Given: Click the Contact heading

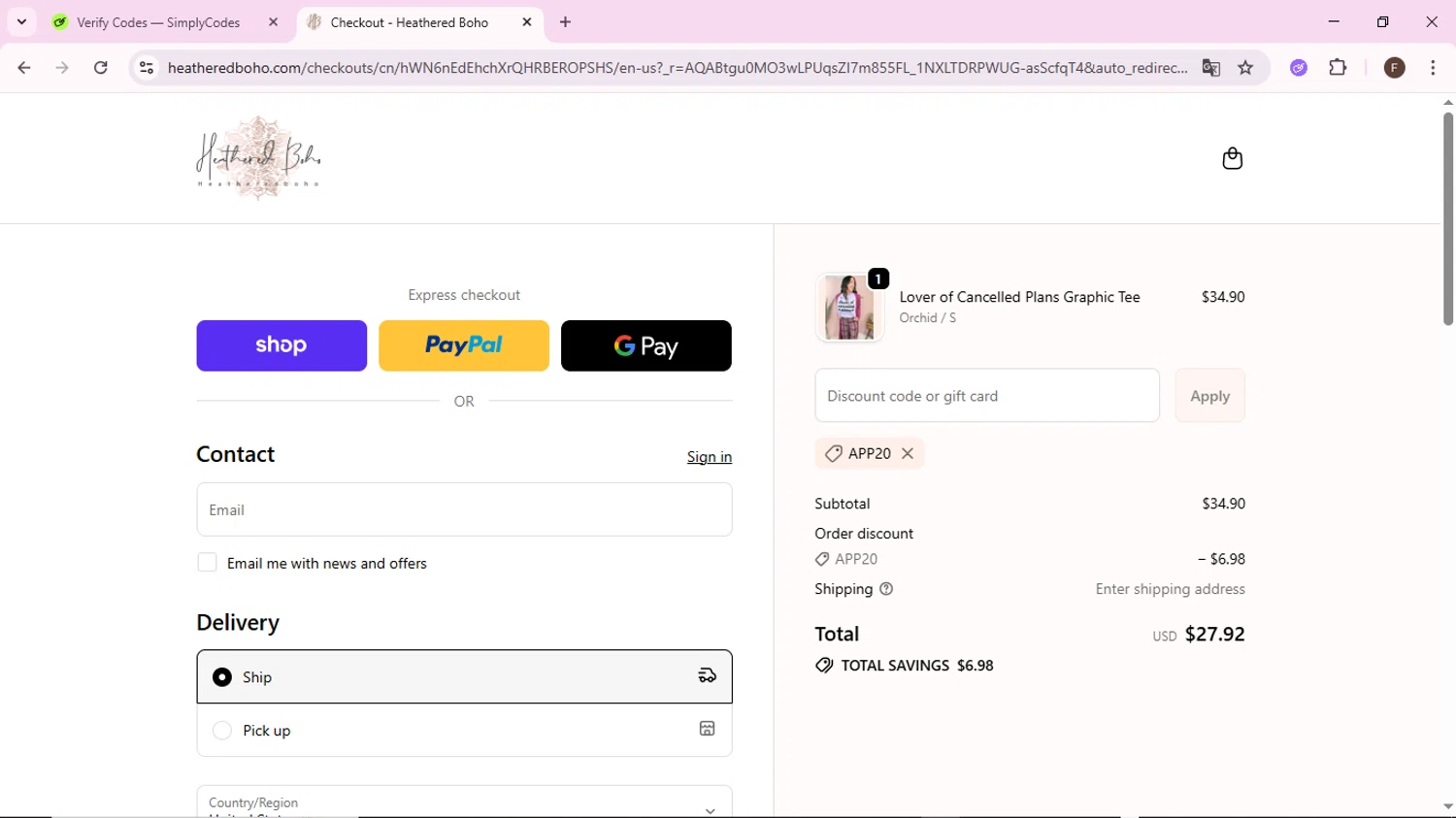Looking at the screenshot, I should pos(236,454).
